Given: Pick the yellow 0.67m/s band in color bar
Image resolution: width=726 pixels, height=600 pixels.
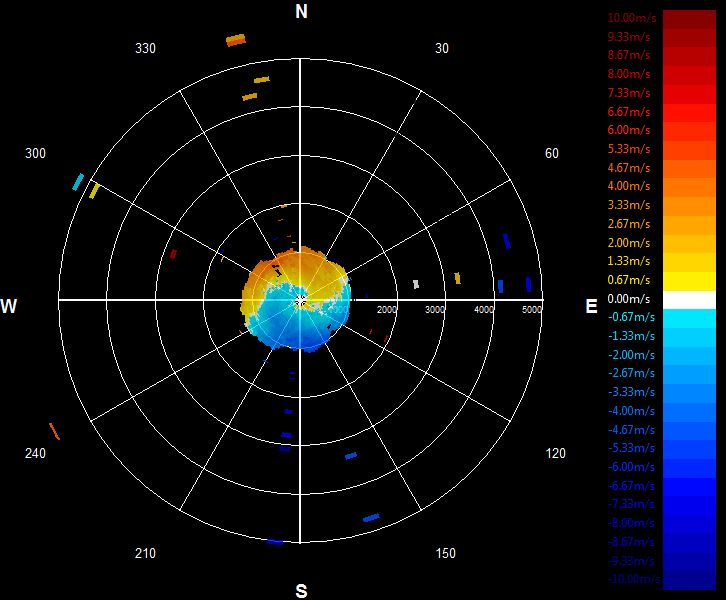Looking at the screenshot, I should coord(689,282).
